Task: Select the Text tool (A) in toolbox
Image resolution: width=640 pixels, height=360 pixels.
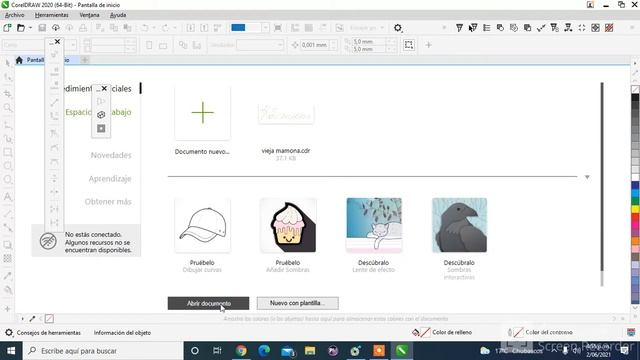Action: click(7, 197)
